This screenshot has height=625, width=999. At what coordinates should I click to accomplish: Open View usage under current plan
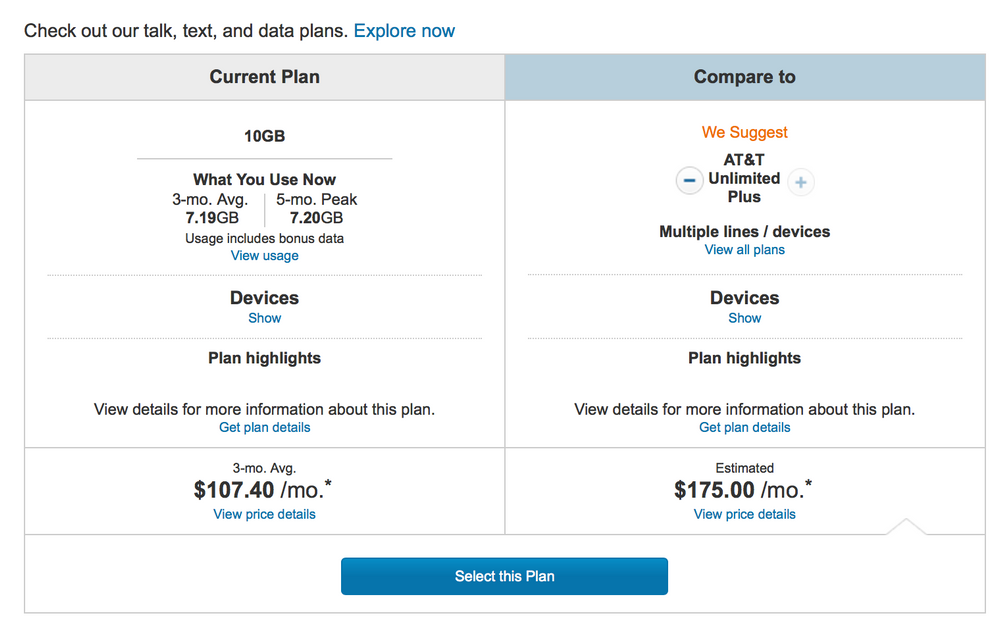click(x=265, y=255)
